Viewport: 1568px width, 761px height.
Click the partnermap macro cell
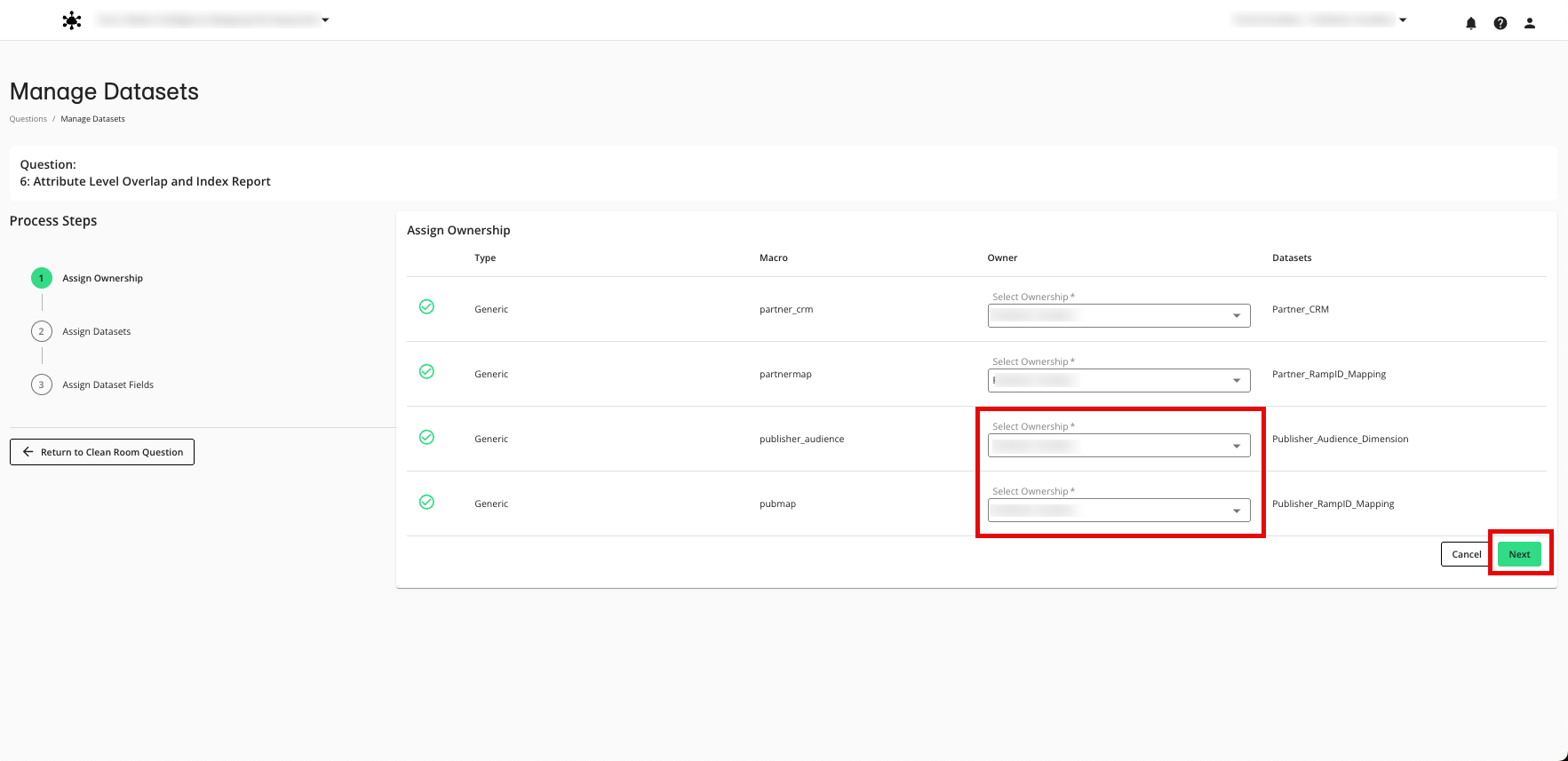point(785,374)
